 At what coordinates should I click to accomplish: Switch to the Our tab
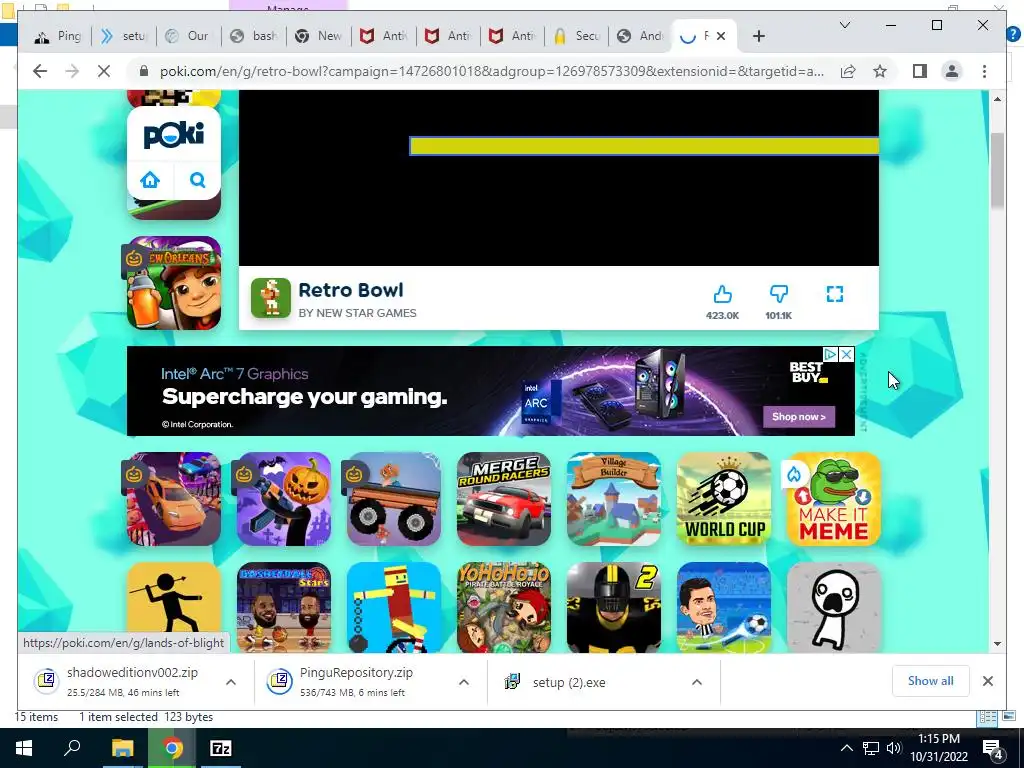188,36
